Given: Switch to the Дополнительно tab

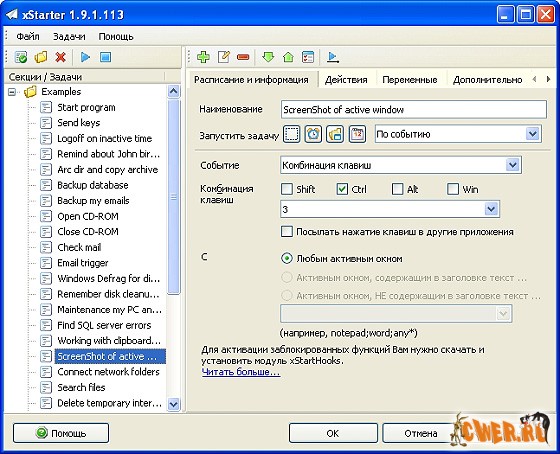Looking at the screenshot, I should pyautogui.click(x=488, y=80).
